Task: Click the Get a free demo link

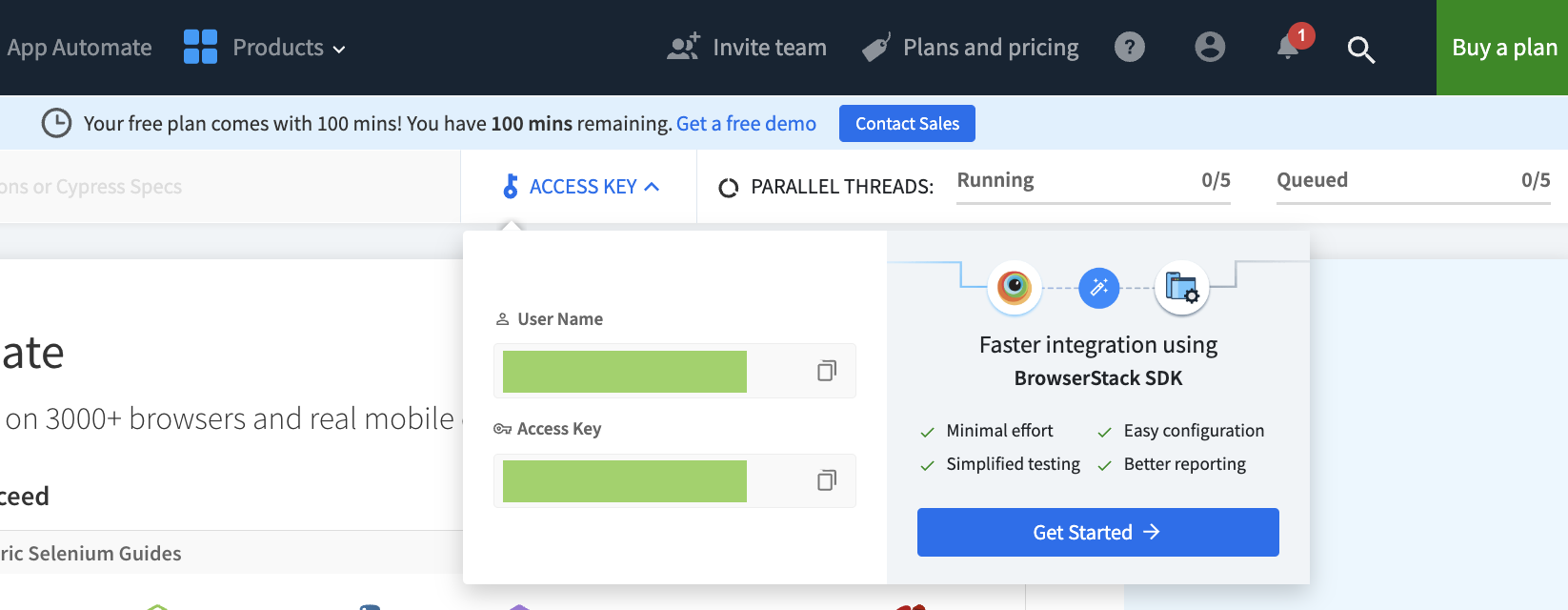Action: point(746,124)
